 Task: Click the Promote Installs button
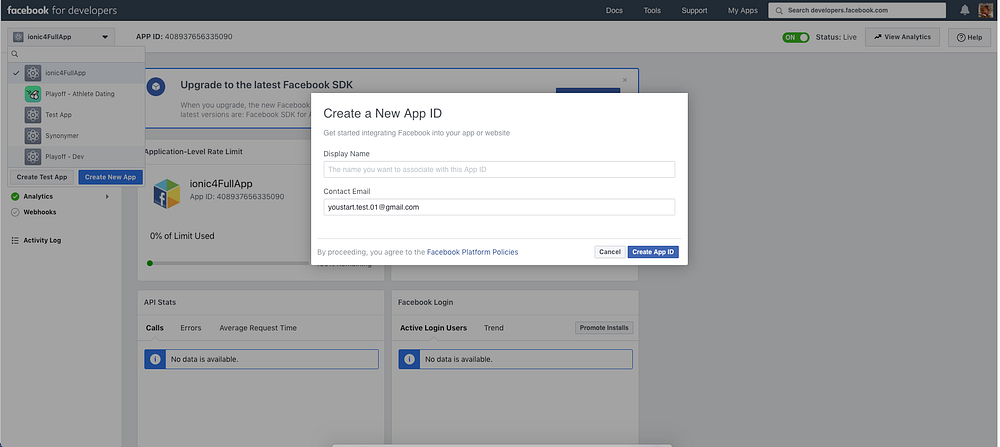pyautogui.click(x=604, y=328)
